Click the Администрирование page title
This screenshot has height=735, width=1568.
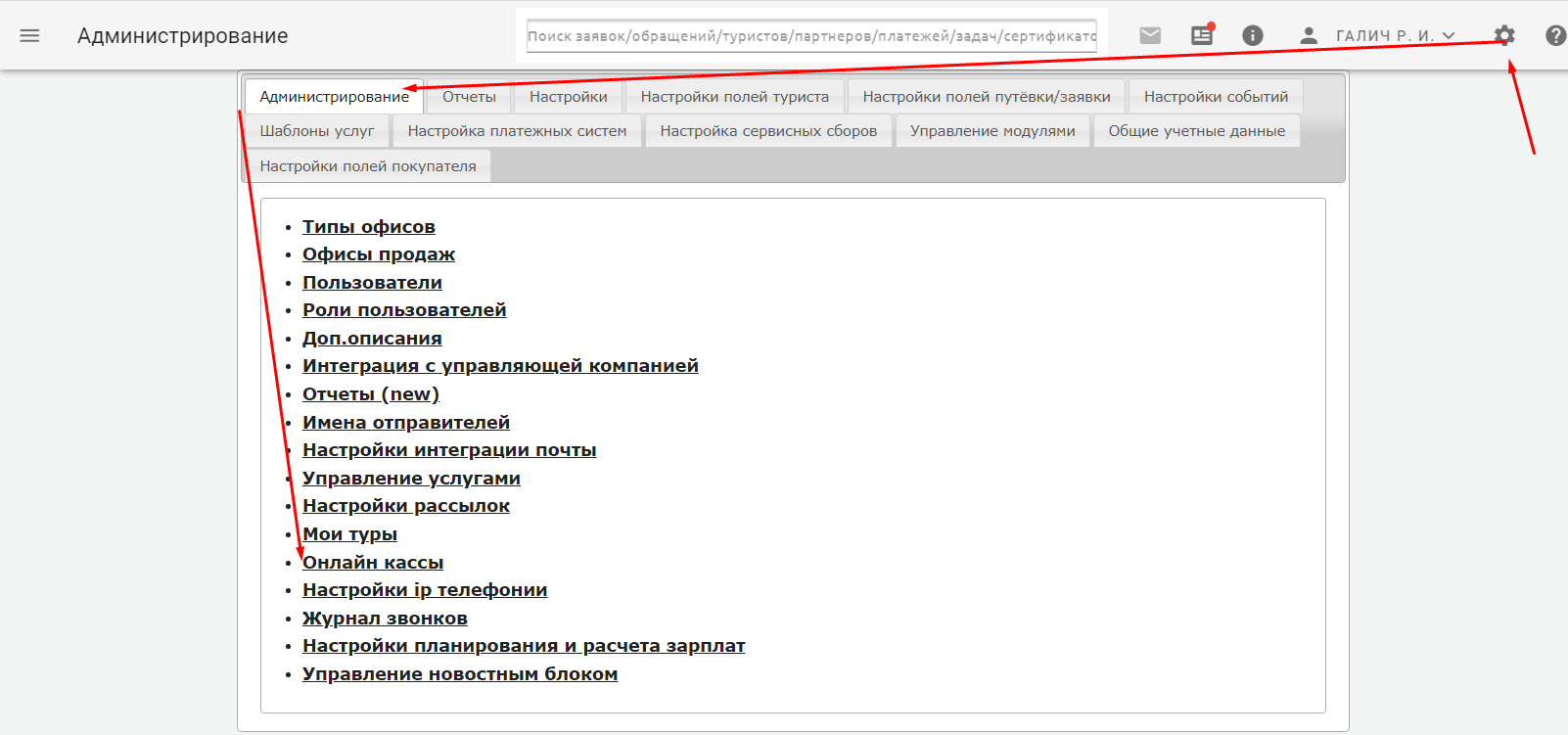(x=183, y=36)
